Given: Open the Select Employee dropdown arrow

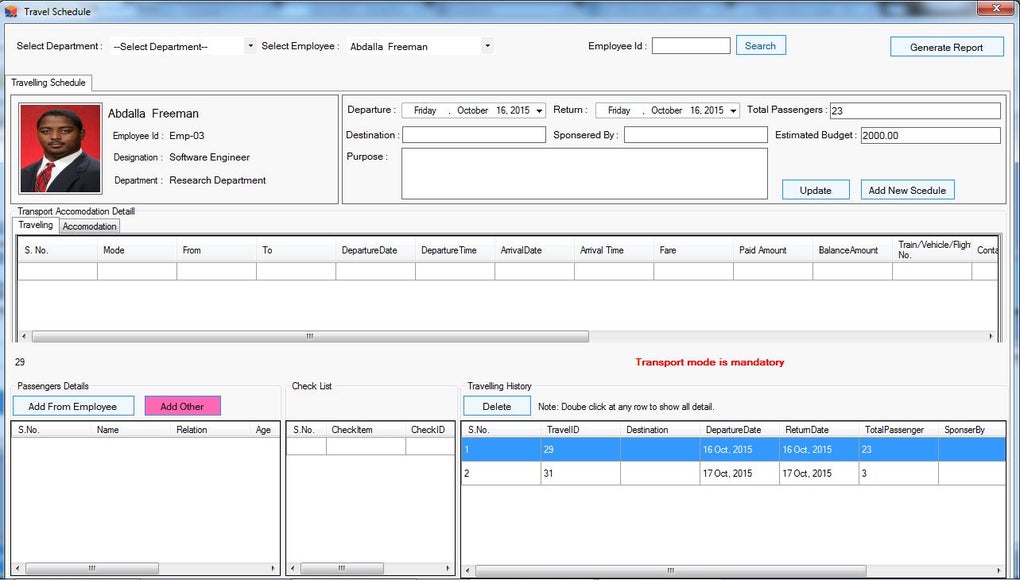Looking at the screenshot, I should click(x=487, y=46).
